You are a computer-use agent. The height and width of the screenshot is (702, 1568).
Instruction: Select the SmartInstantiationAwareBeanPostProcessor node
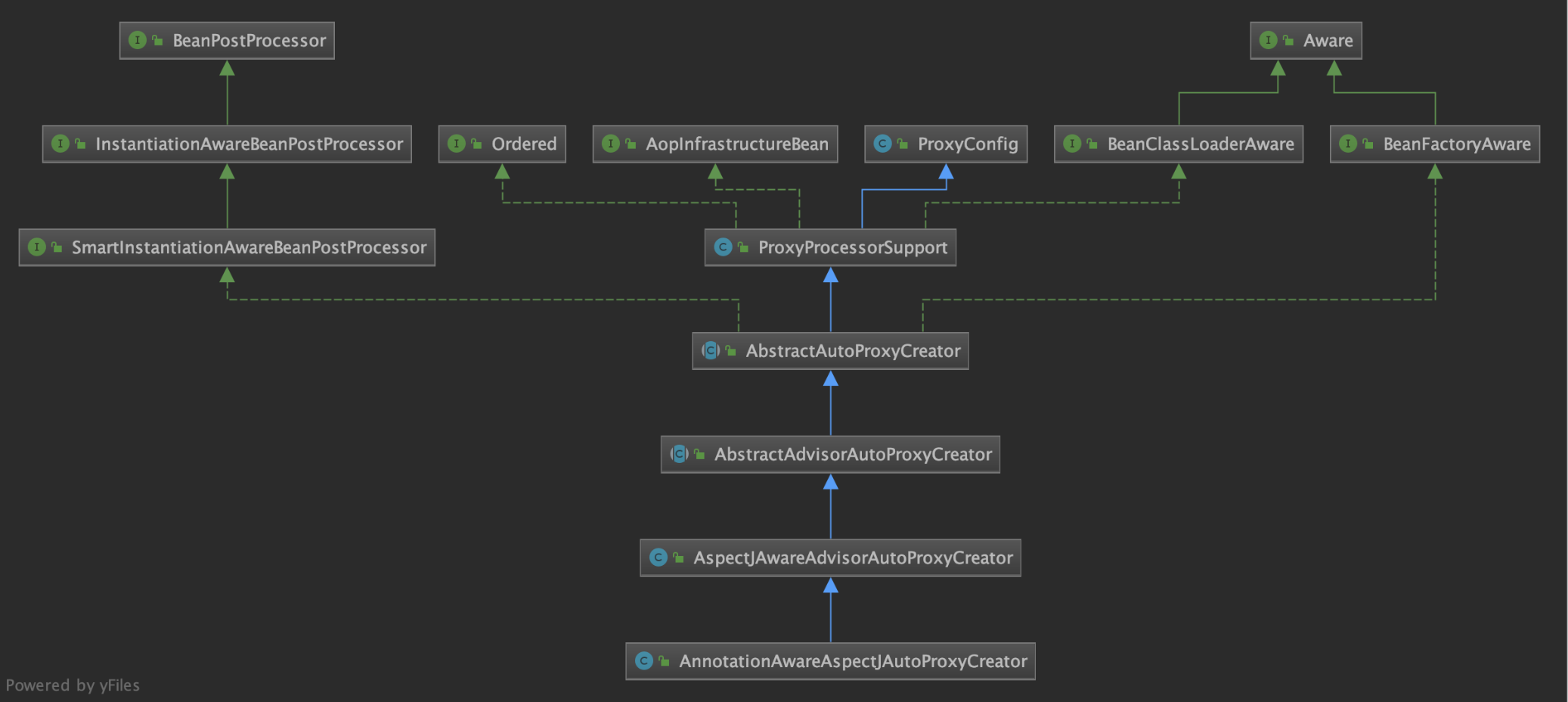[x=249, y=247]
